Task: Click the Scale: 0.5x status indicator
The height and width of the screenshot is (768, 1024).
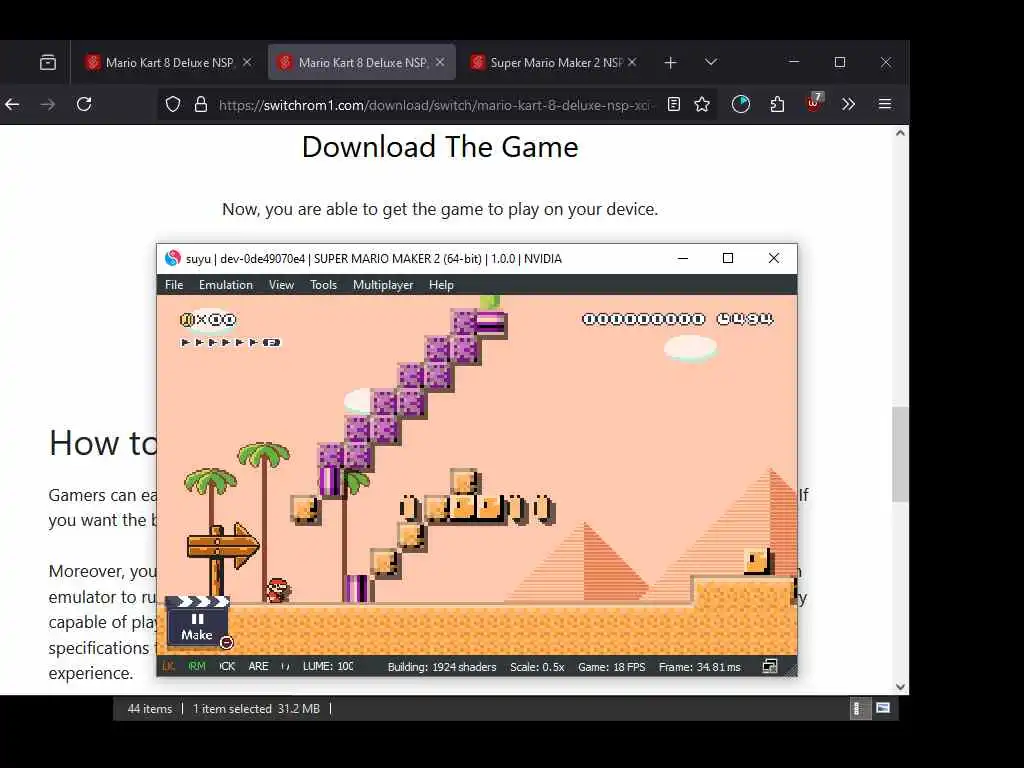Action: point(537,667)
